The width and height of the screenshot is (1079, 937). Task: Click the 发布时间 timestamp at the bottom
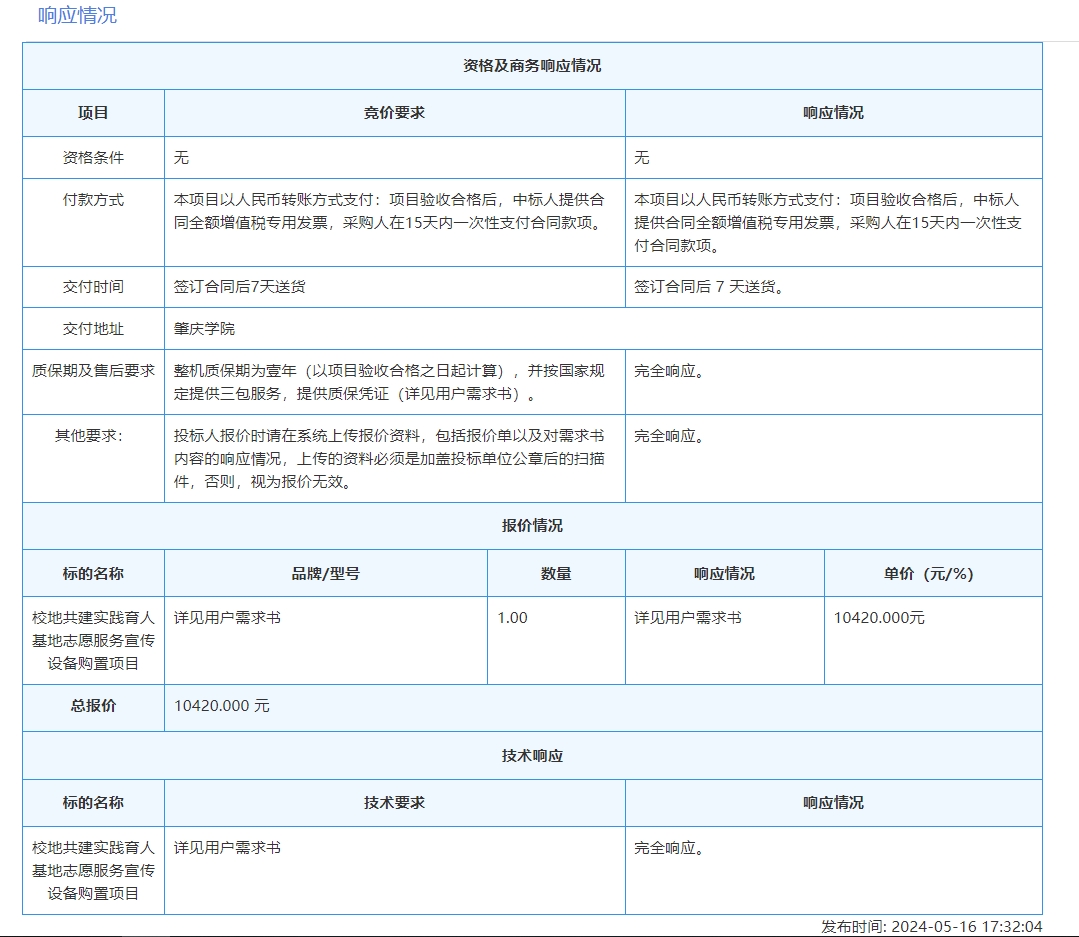(x=931, y=927)
